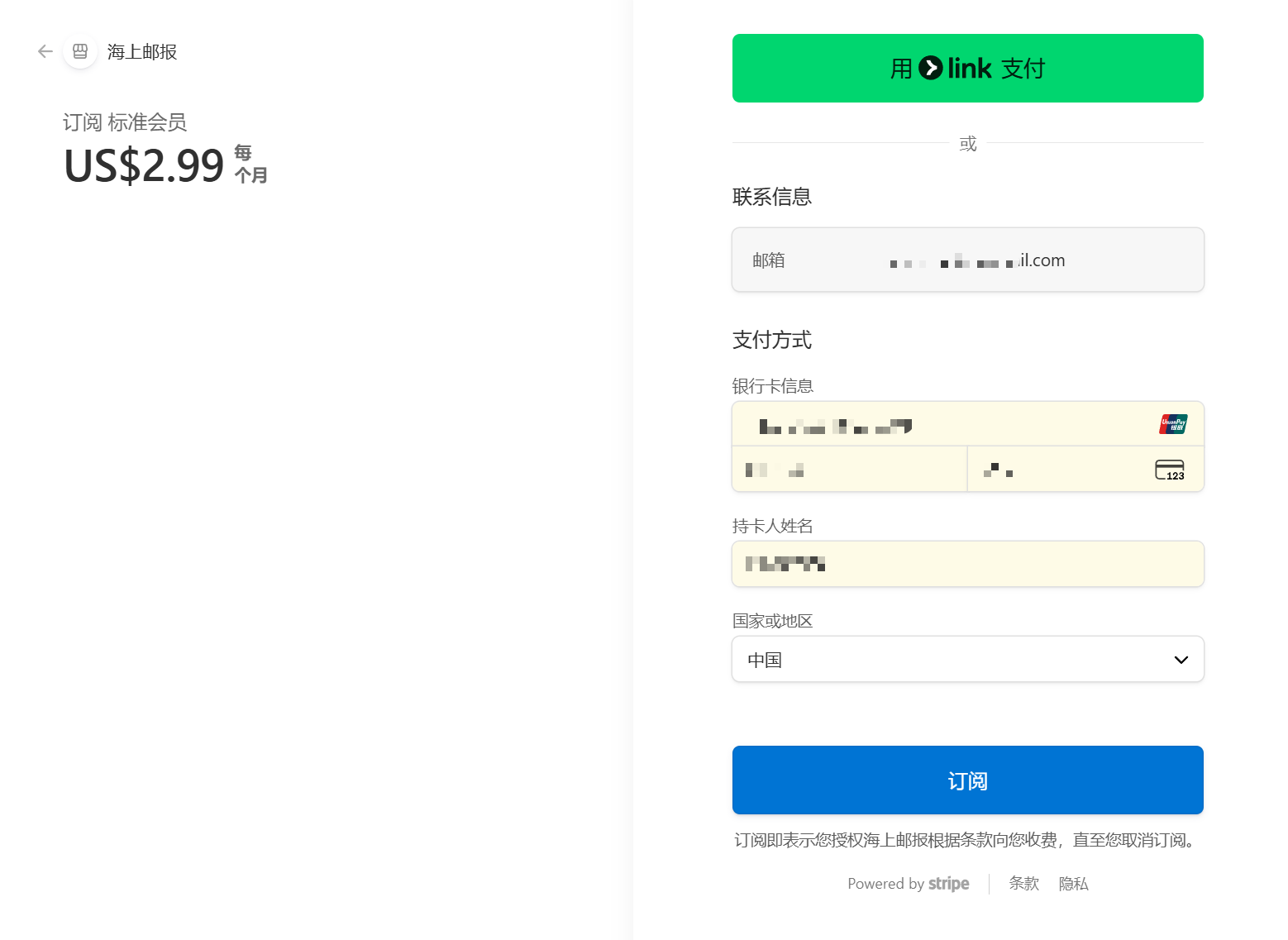1288x940 pixels.
Task: Click the chevron arrow on 中国 selector
Action: coord(1181,660)
